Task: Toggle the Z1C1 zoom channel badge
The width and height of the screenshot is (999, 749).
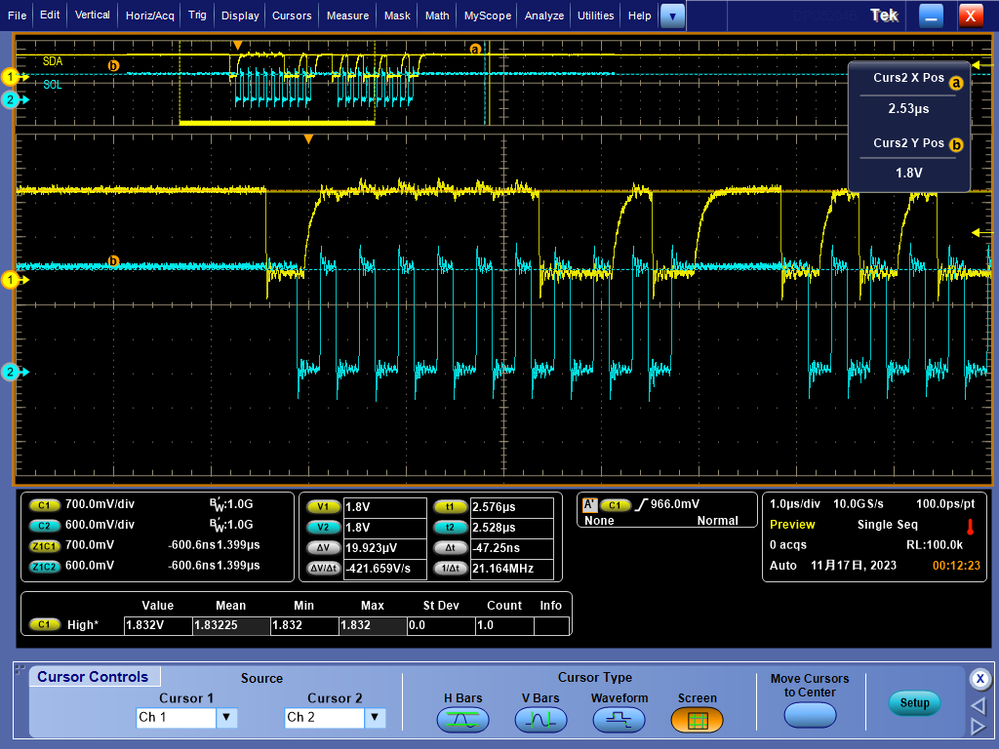Action: click(45, 545)
